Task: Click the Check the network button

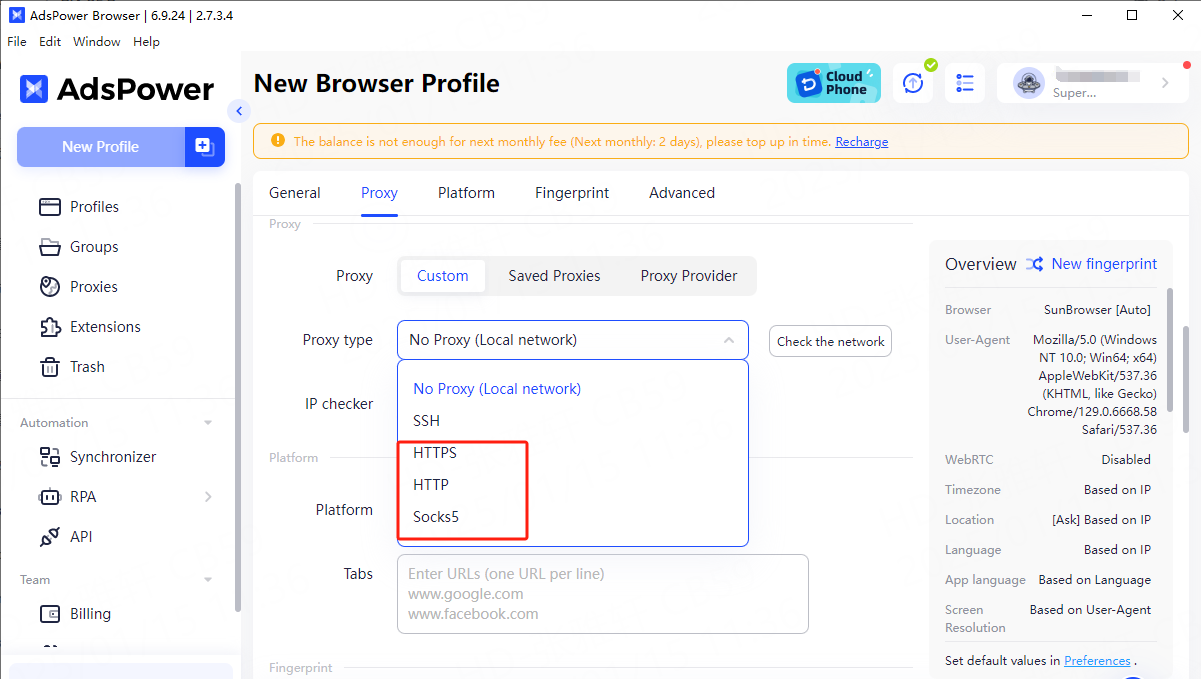Action: (x=830, y=341)
